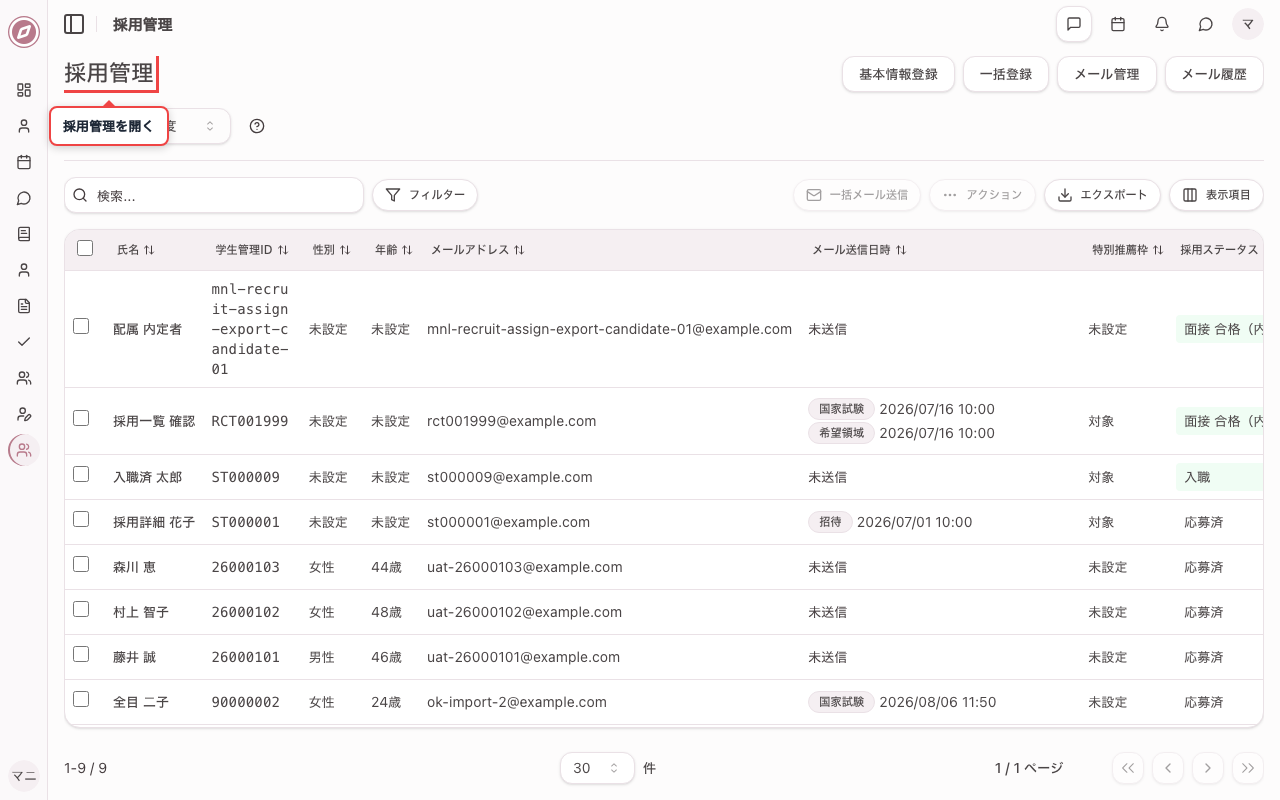Check the box for 藤井 誠
The image size is (1280, 800).
coord(81,654)
